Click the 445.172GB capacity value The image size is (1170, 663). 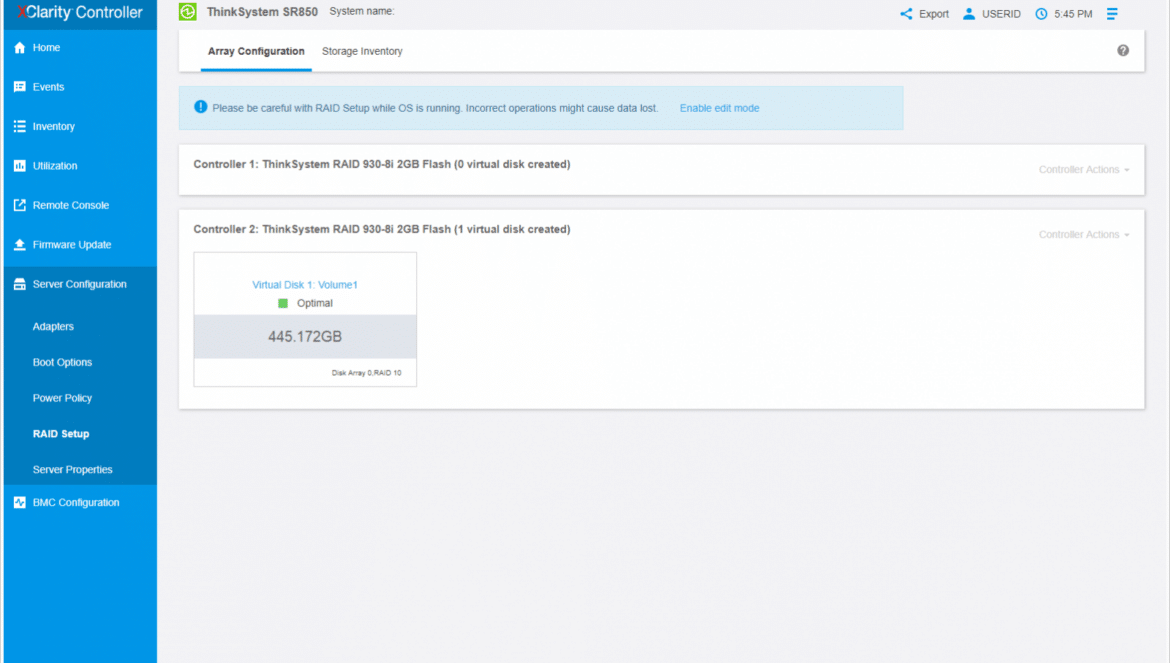pyautogui.click(x=304, y=336)
